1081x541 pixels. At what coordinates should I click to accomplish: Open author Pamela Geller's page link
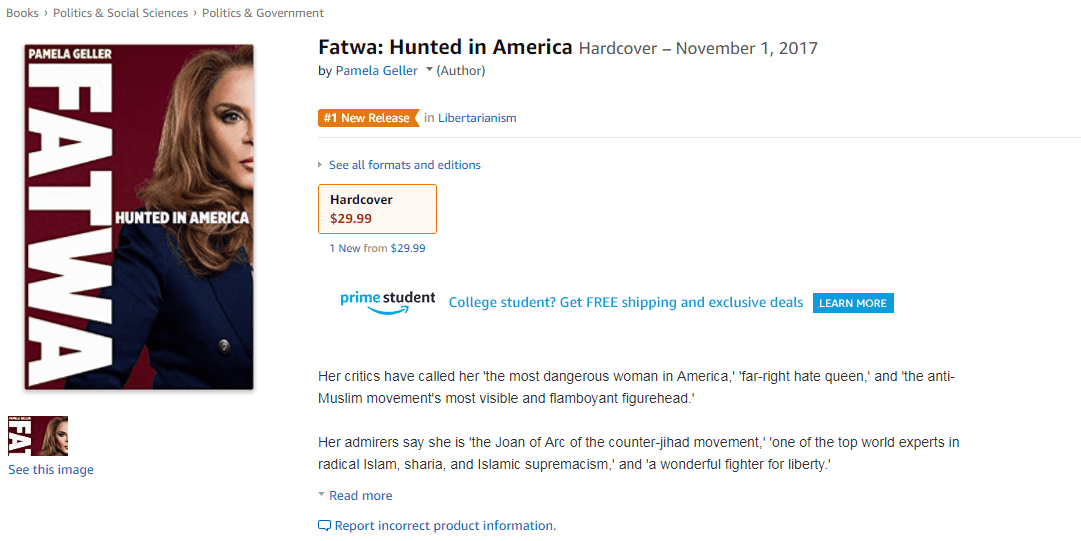pyautogui.click(x=377, y=71)
